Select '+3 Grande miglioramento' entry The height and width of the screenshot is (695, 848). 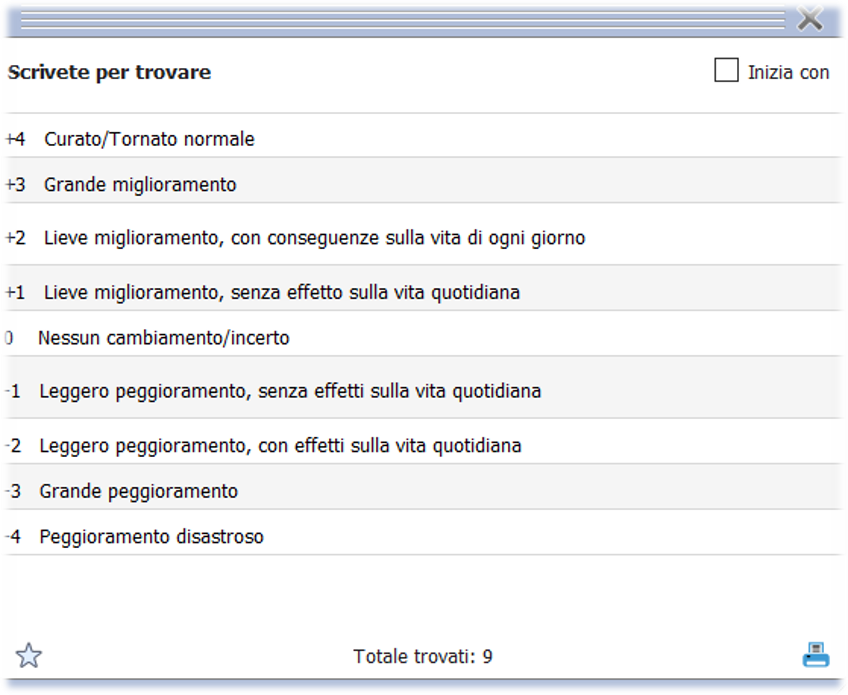140,185
